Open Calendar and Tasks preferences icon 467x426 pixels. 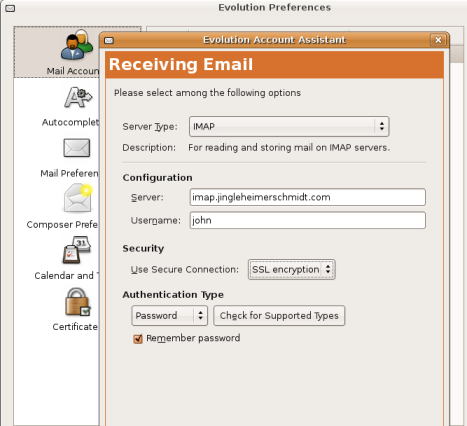pyautogui.click(x=77, y=250)
